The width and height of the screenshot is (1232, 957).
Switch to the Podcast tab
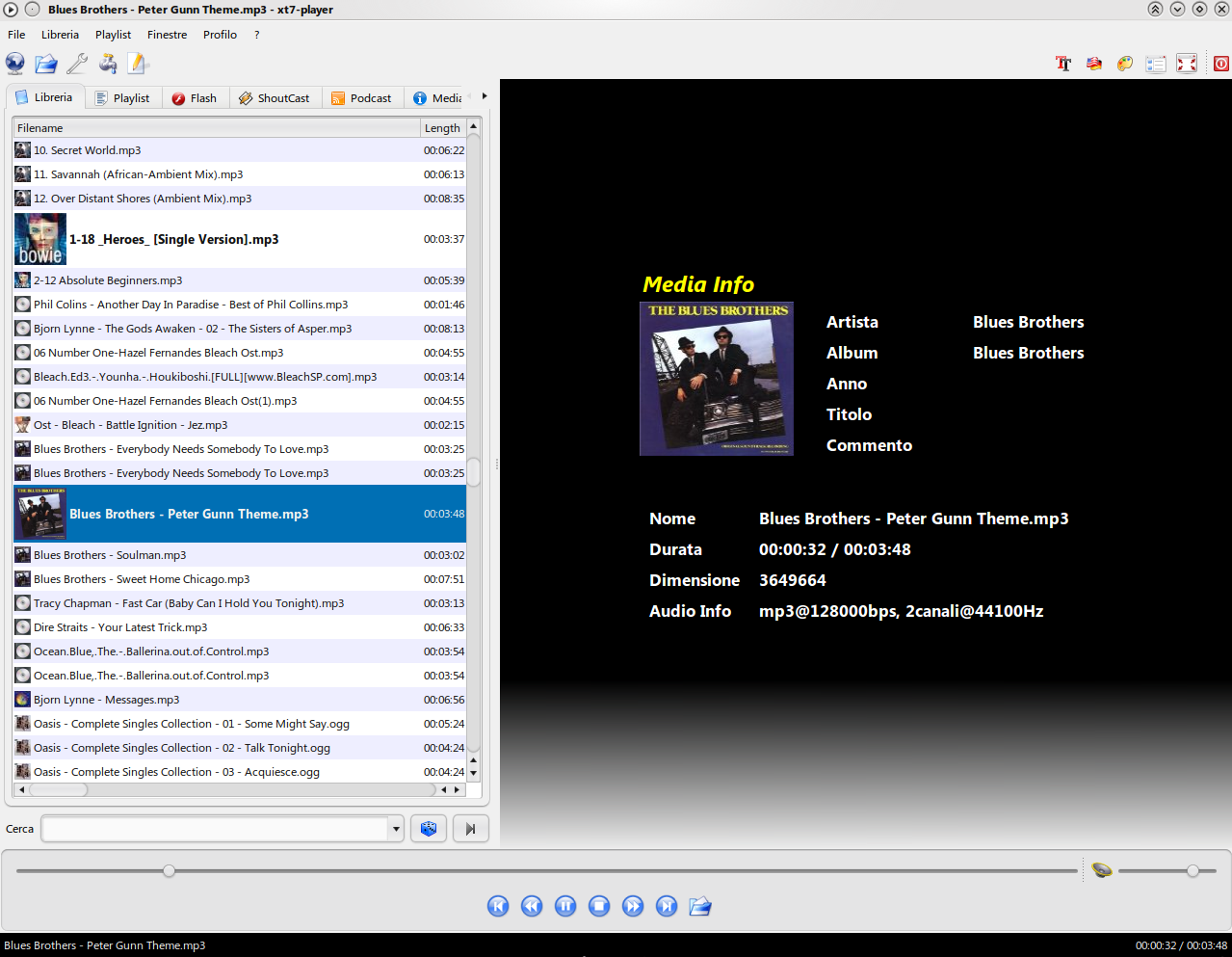362,98
